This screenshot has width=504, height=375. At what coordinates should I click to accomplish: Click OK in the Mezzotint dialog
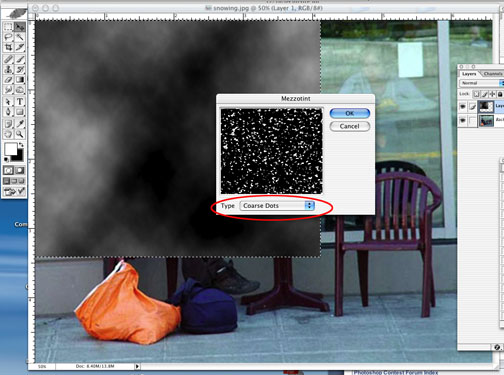pyautogui.click(x=350, y=113)
